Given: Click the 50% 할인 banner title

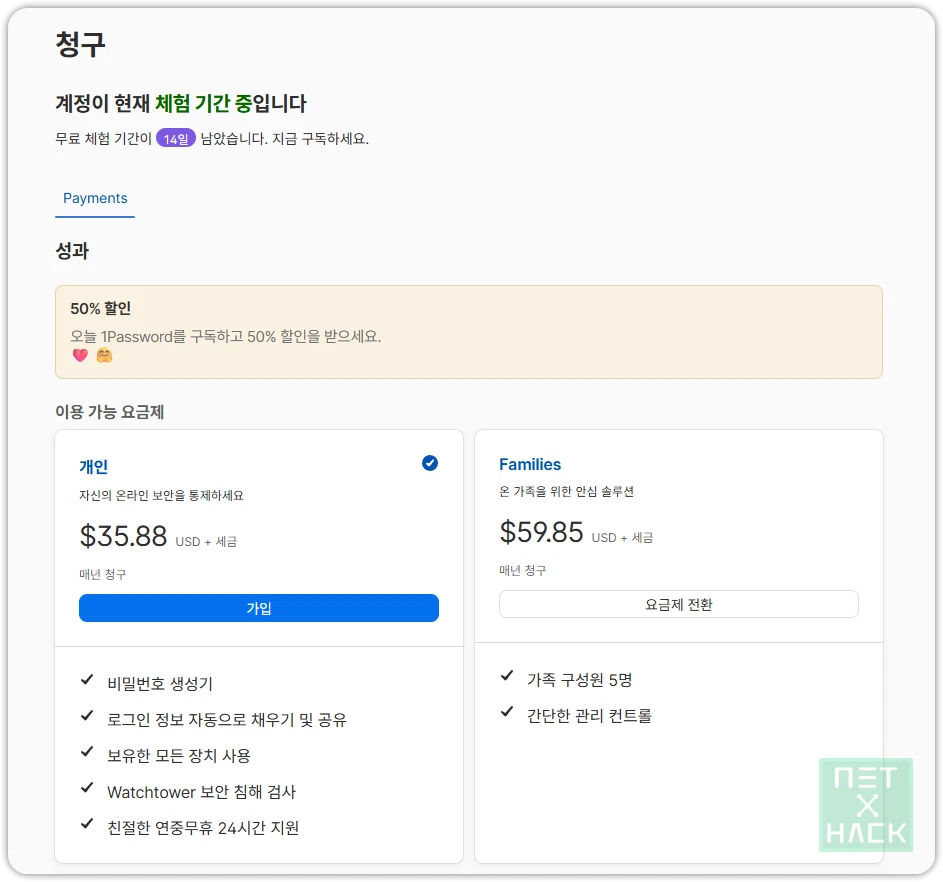Looking at the screenshot, I should [x=100, y=308].
